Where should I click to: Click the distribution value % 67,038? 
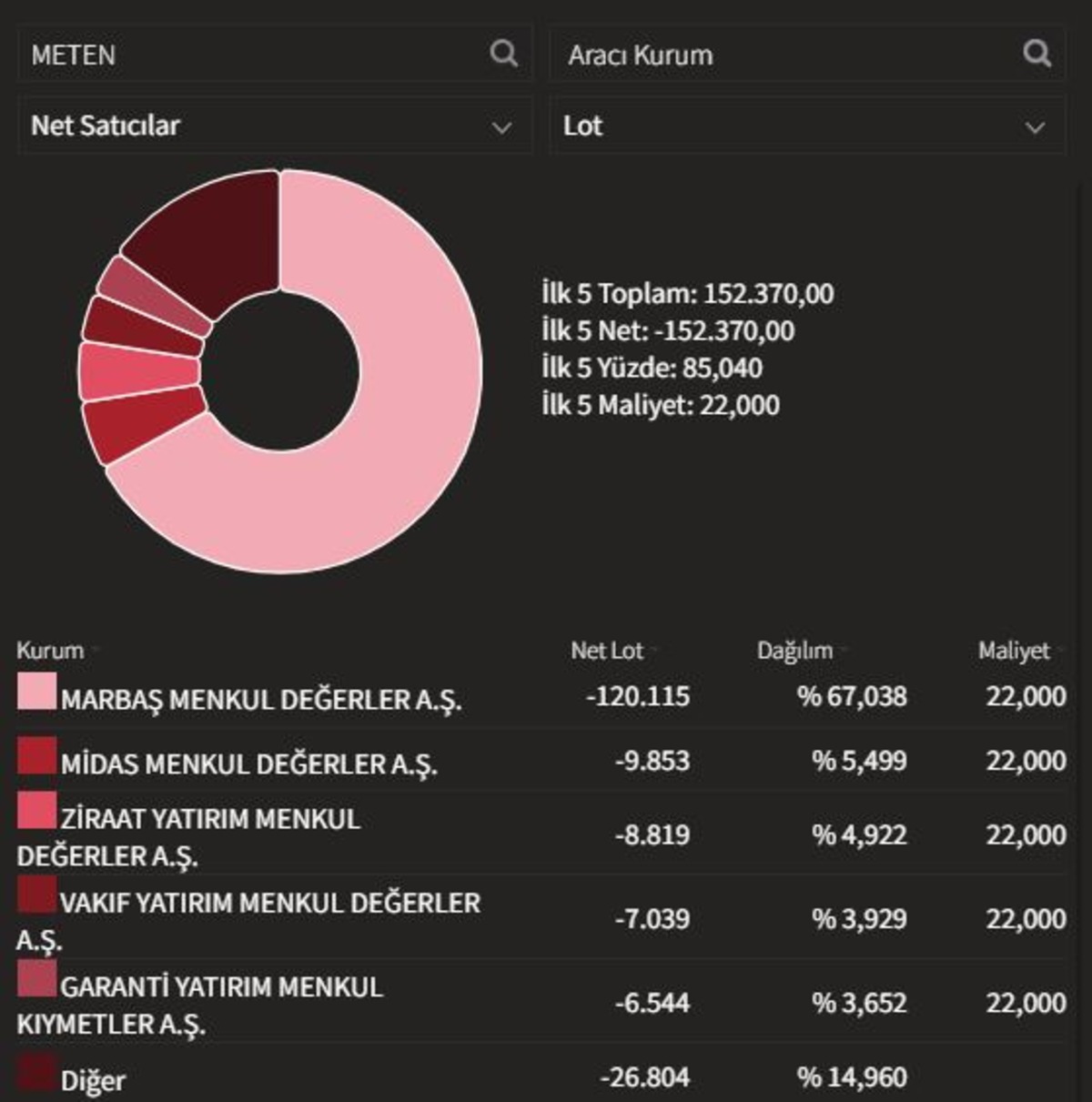852,697
